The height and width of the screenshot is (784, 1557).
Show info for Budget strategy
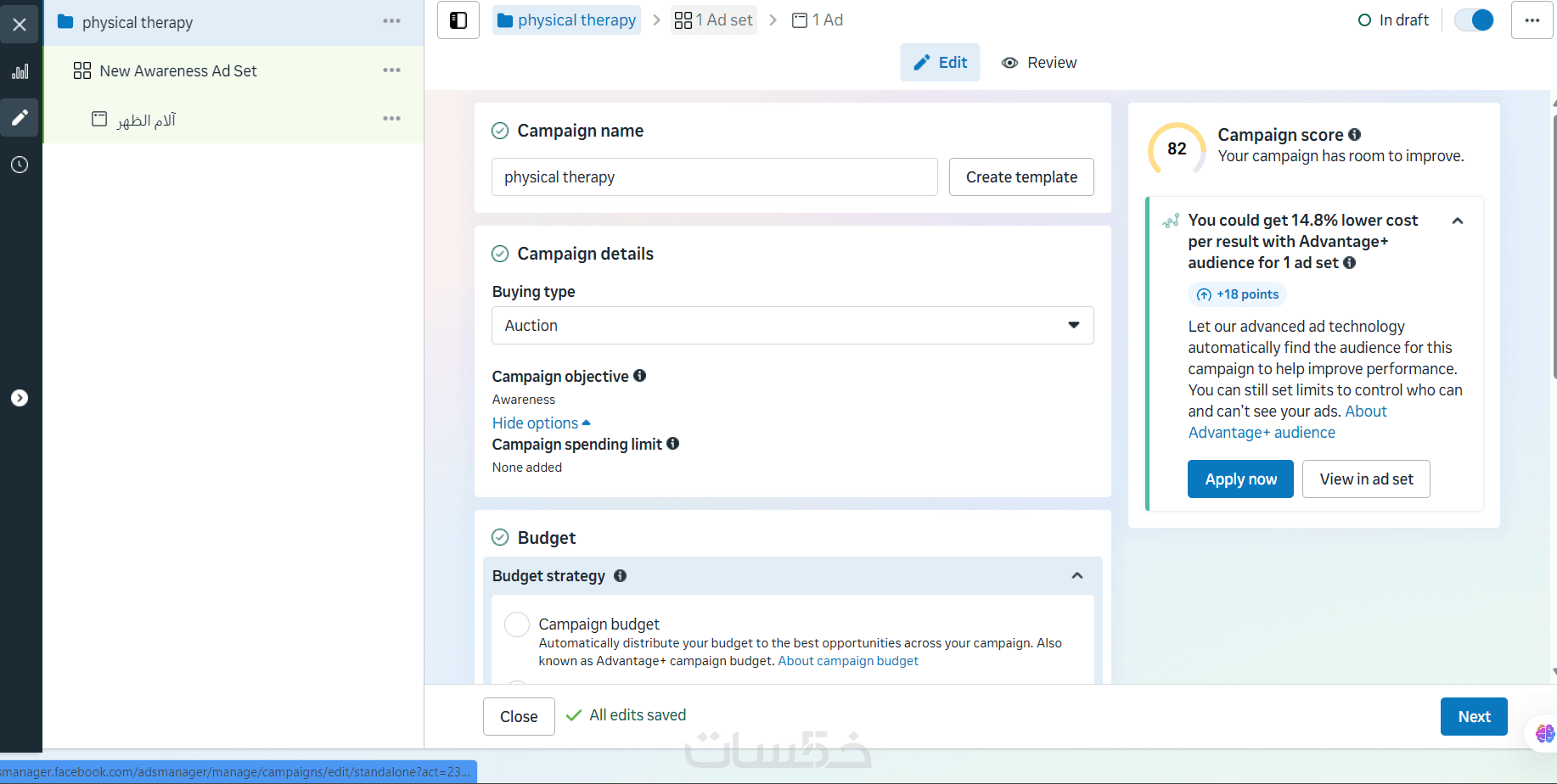click(621, 576)
